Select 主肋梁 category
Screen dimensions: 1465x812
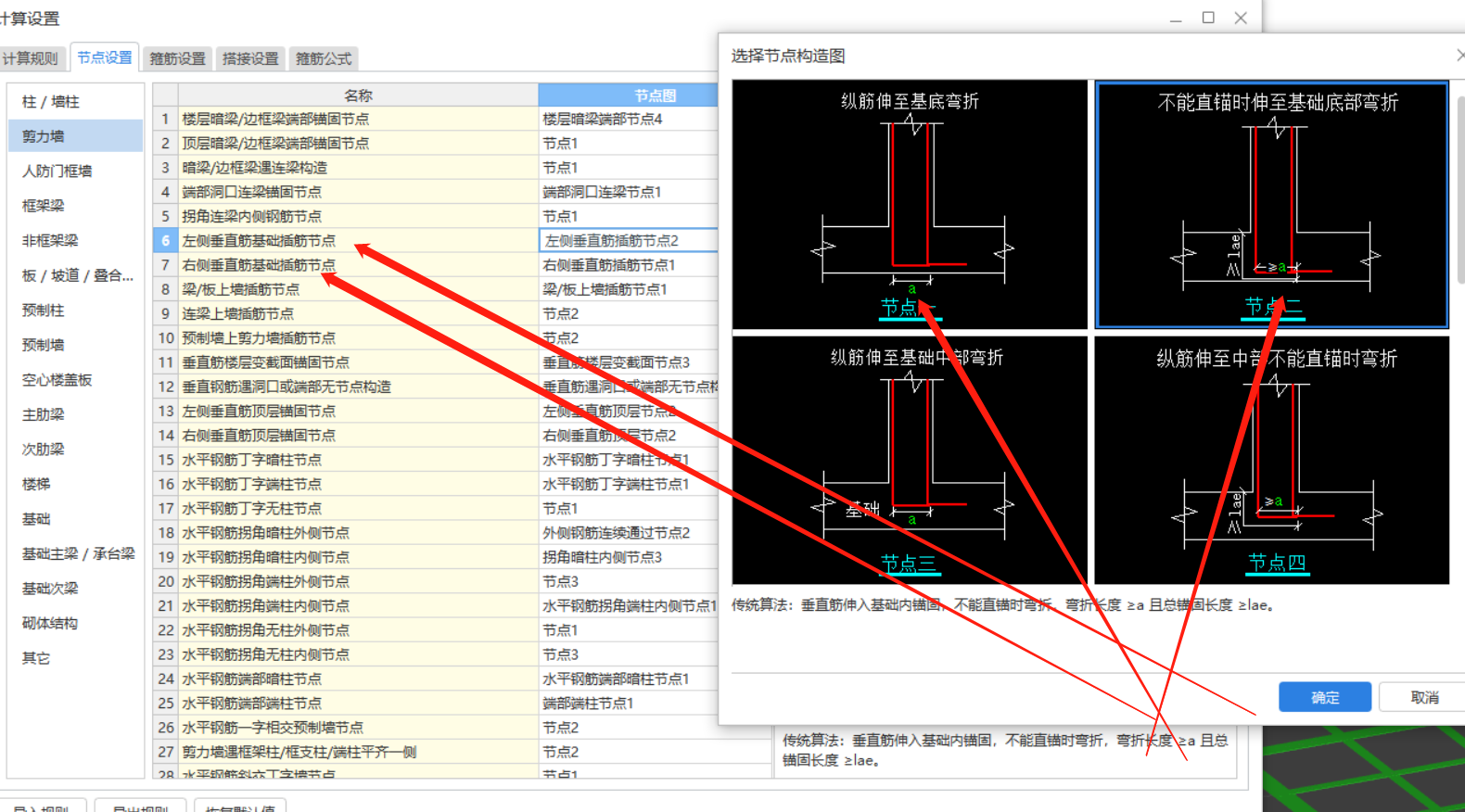pyautogui.click(x=76, y=414)
